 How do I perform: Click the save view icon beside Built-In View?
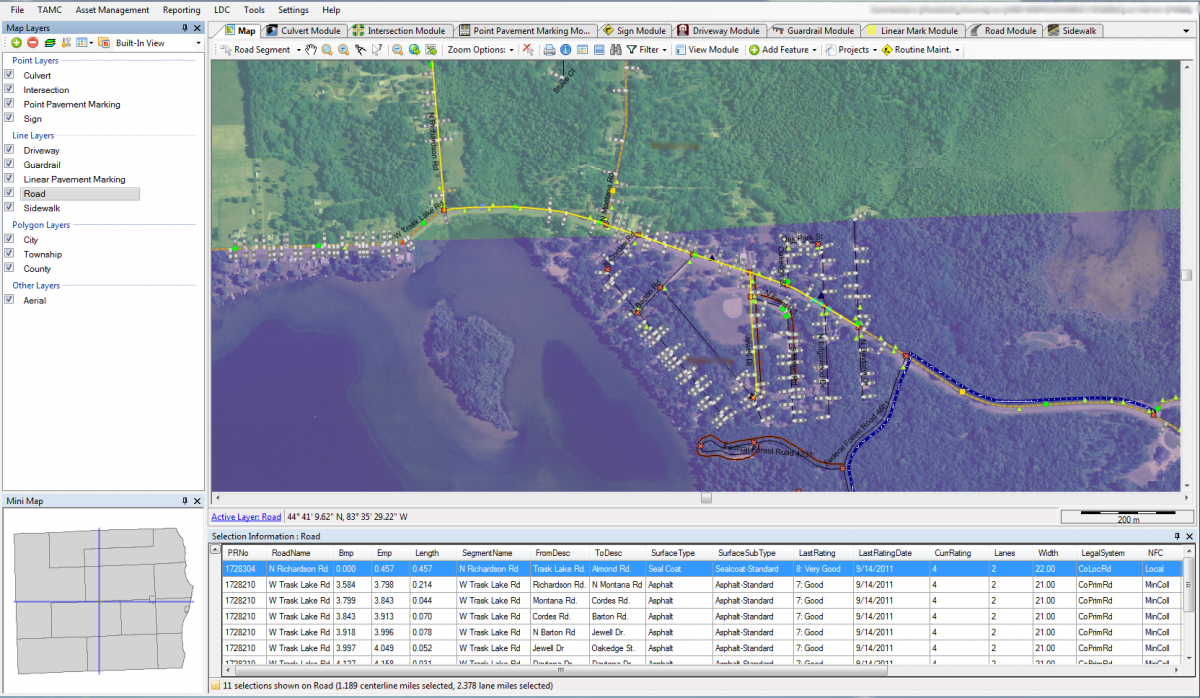[104, 43]
